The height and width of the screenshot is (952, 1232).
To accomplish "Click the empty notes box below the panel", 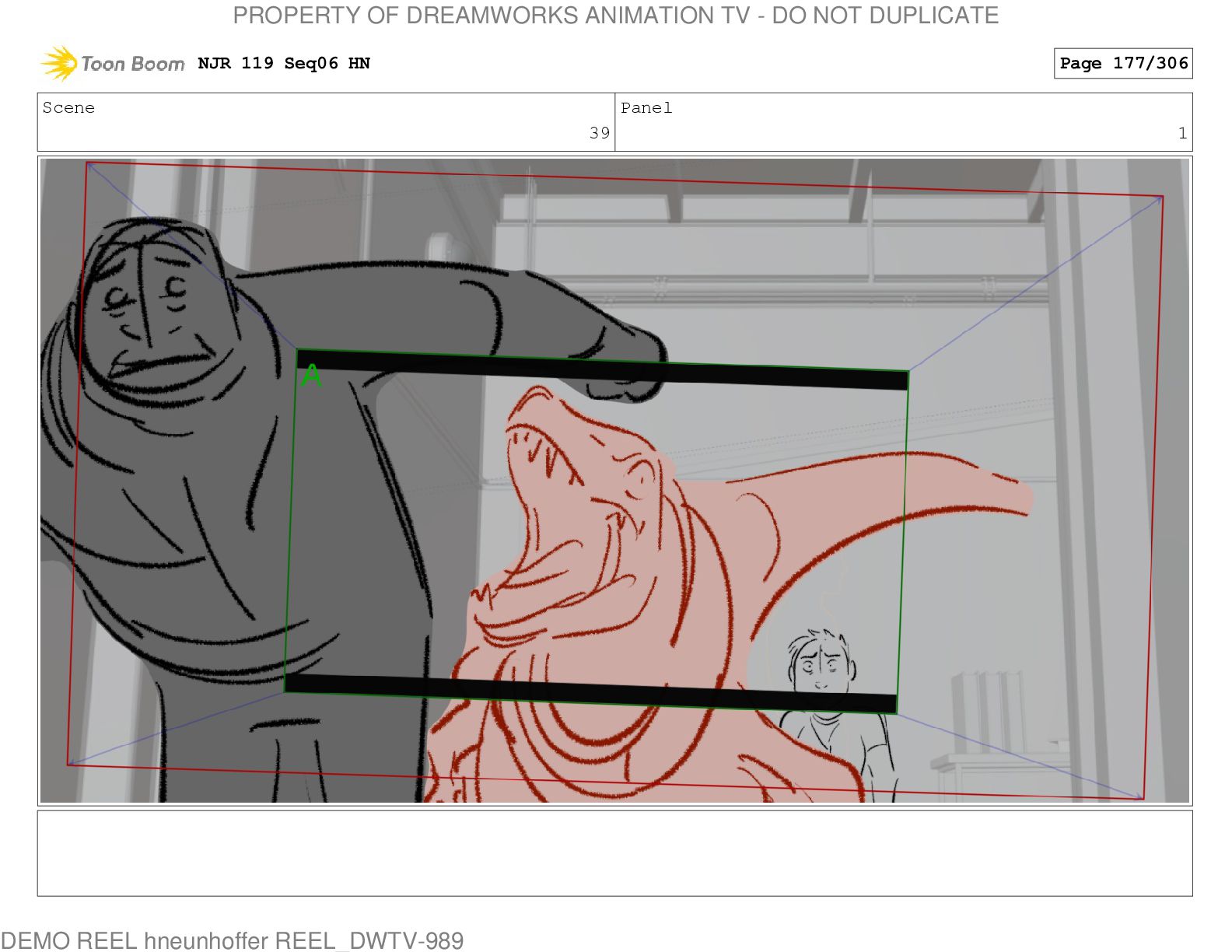I will click(614, 853).
